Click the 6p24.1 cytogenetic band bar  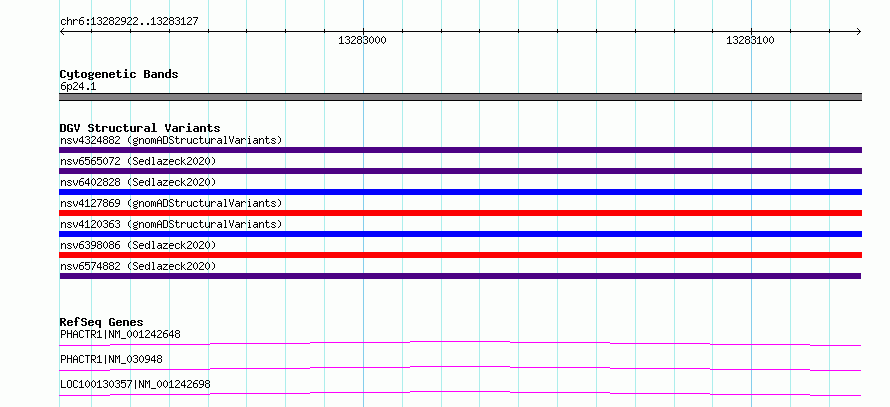tap(460, 97)
